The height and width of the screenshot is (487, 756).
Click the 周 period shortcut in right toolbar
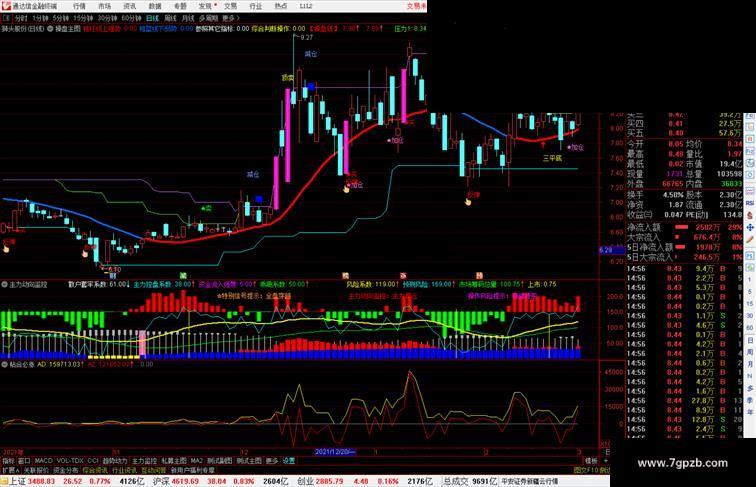tap(750, 352)
